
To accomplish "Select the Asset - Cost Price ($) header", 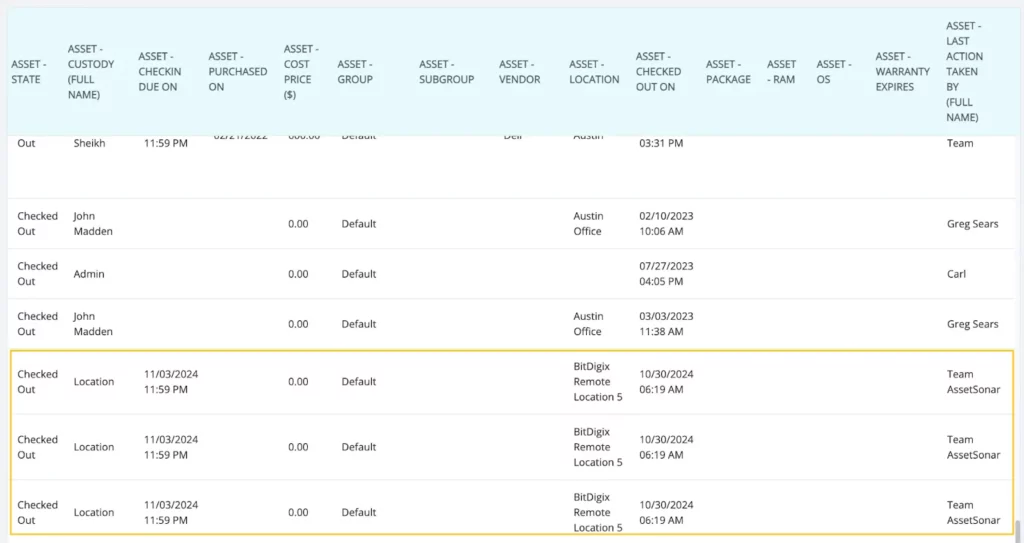I will coord(298,72).
